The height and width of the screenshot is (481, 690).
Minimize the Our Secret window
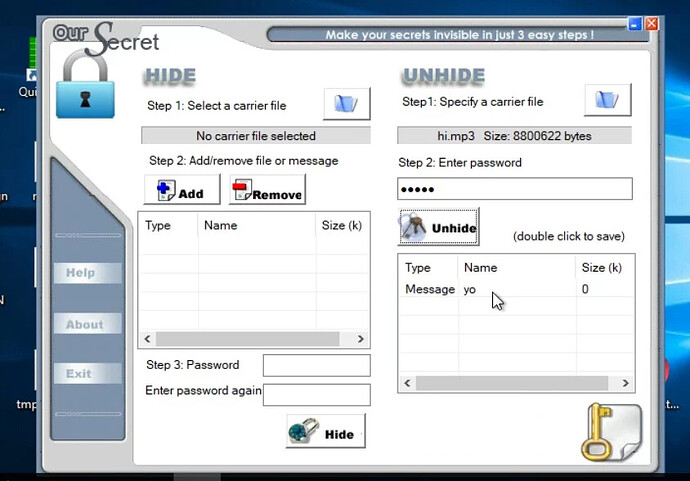point(635,23)
